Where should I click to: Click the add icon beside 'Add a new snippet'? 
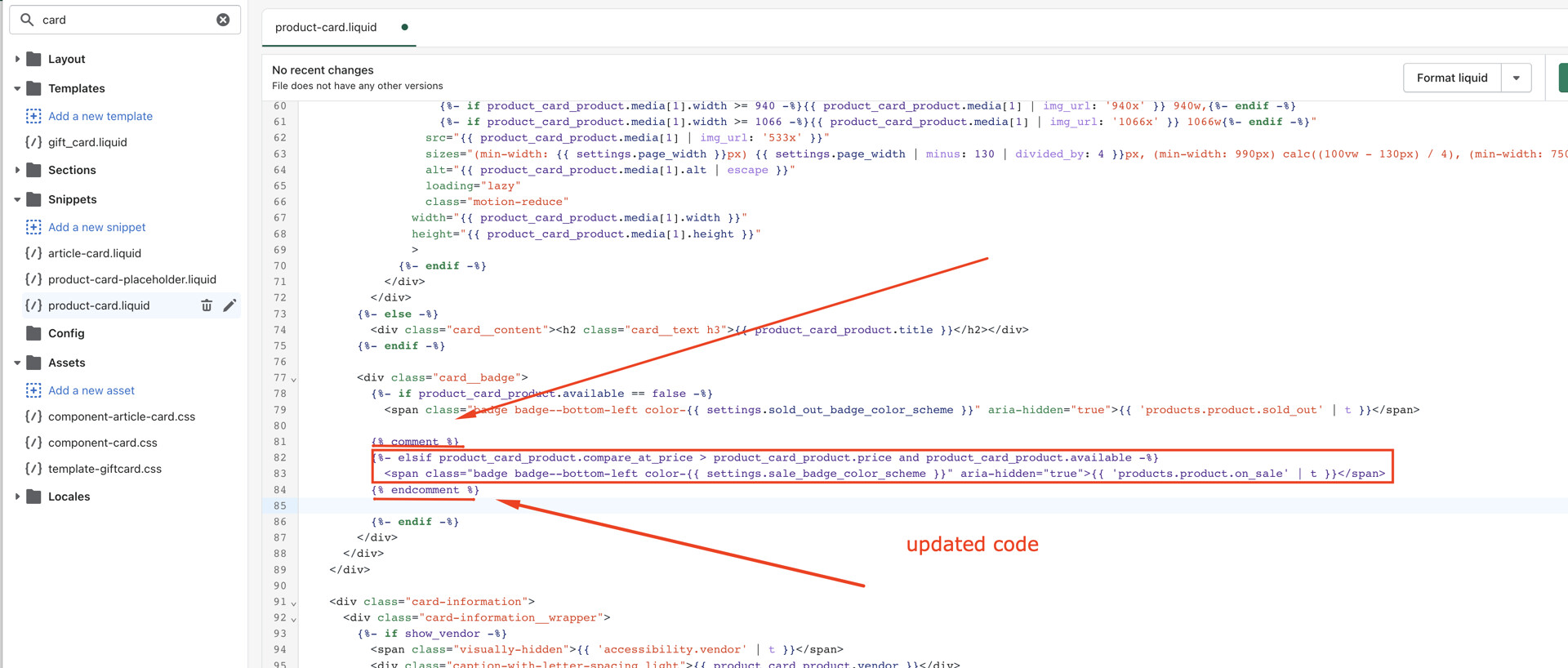[33, 227]
